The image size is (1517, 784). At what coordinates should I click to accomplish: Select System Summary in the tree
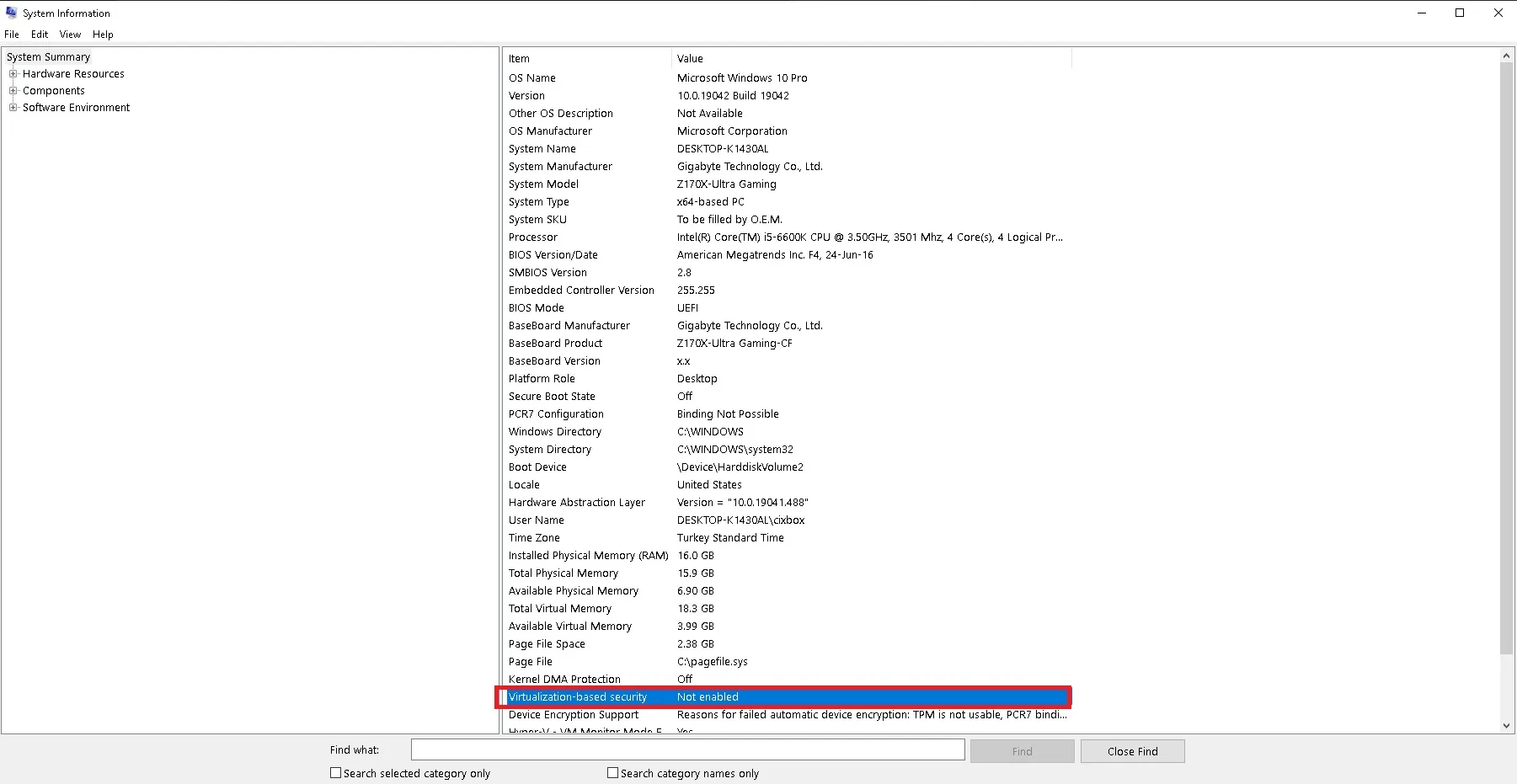click(49, 57)
